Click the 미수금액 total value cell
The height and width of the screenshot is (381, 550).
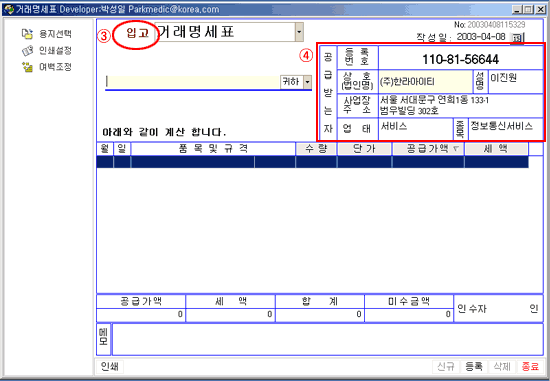coord(409,315)
